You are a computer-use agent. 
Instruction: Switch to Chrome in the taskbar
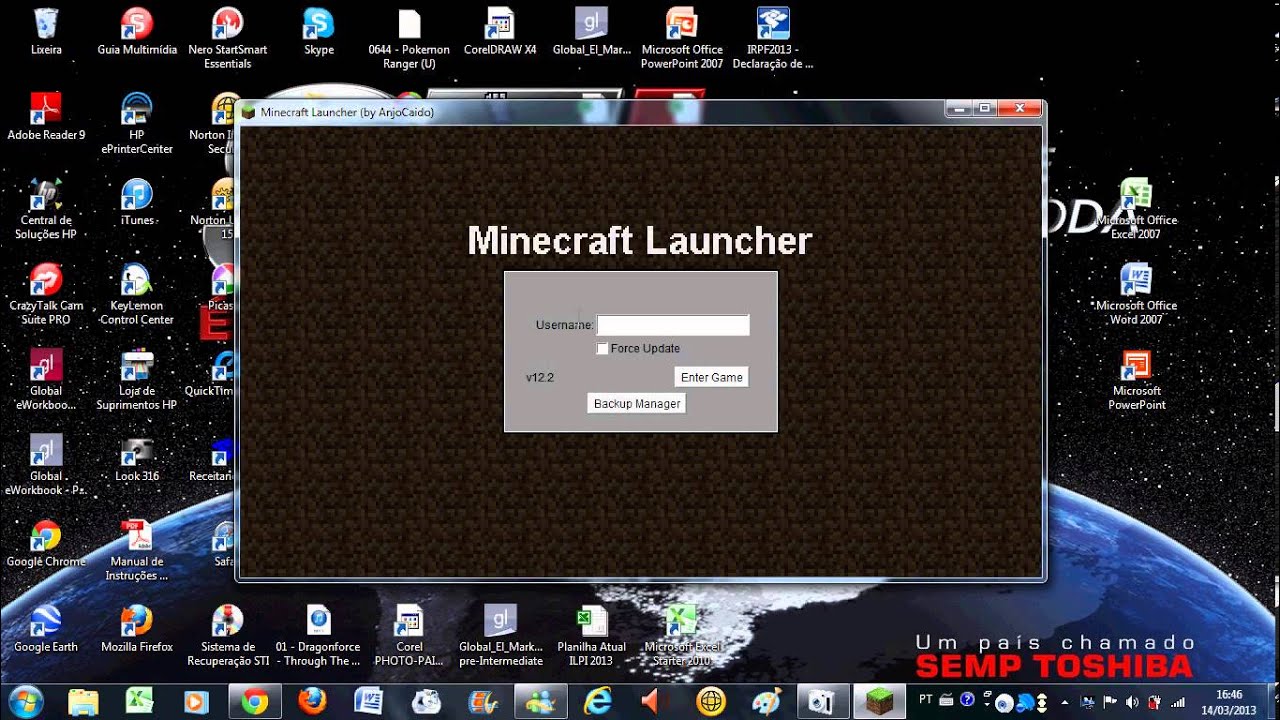(x=255, y=701)
